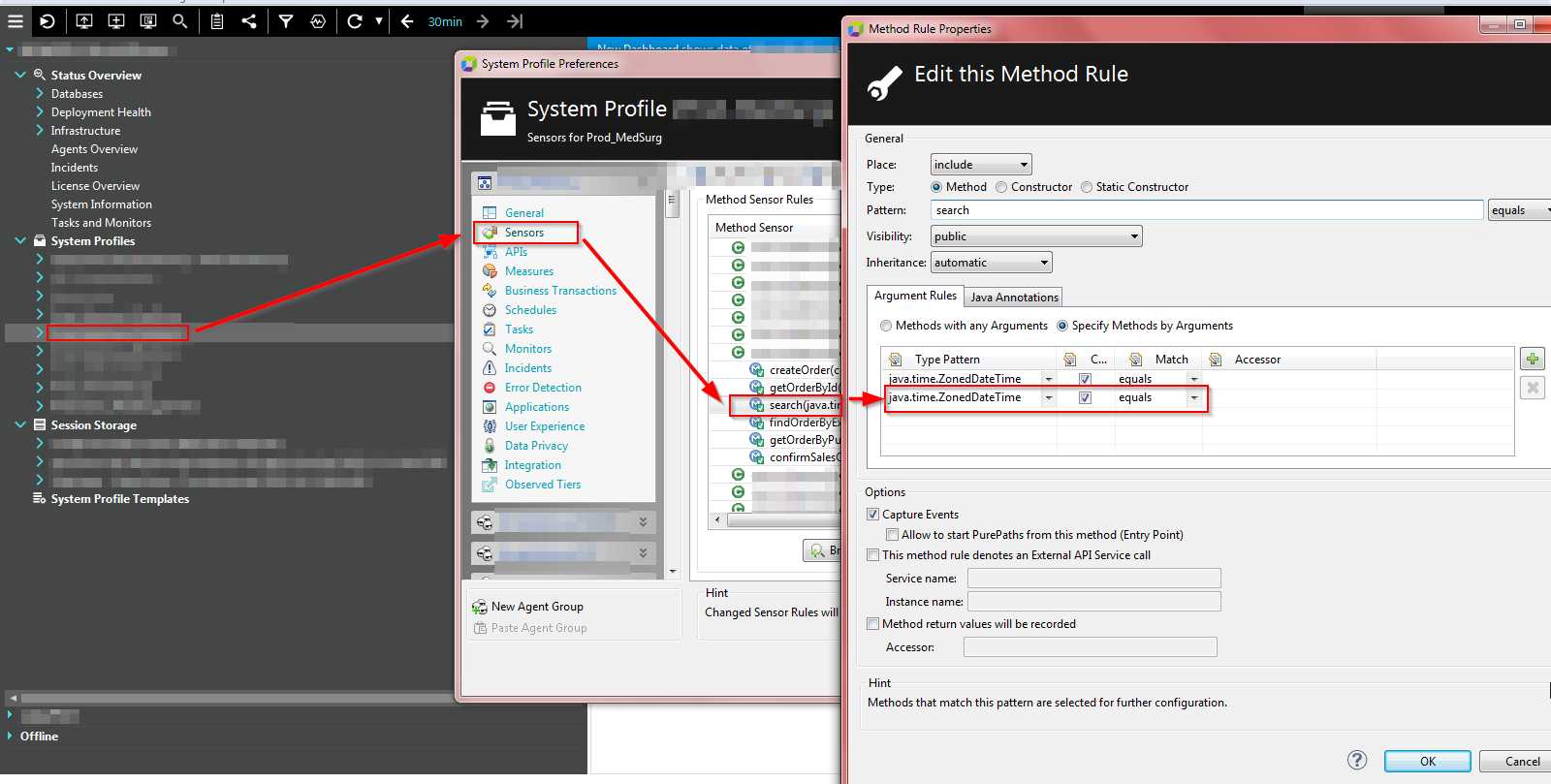Viewport: 1551px width, 784px height.
Task: Select the Method type radio button
Action: (x=936, y=187)
